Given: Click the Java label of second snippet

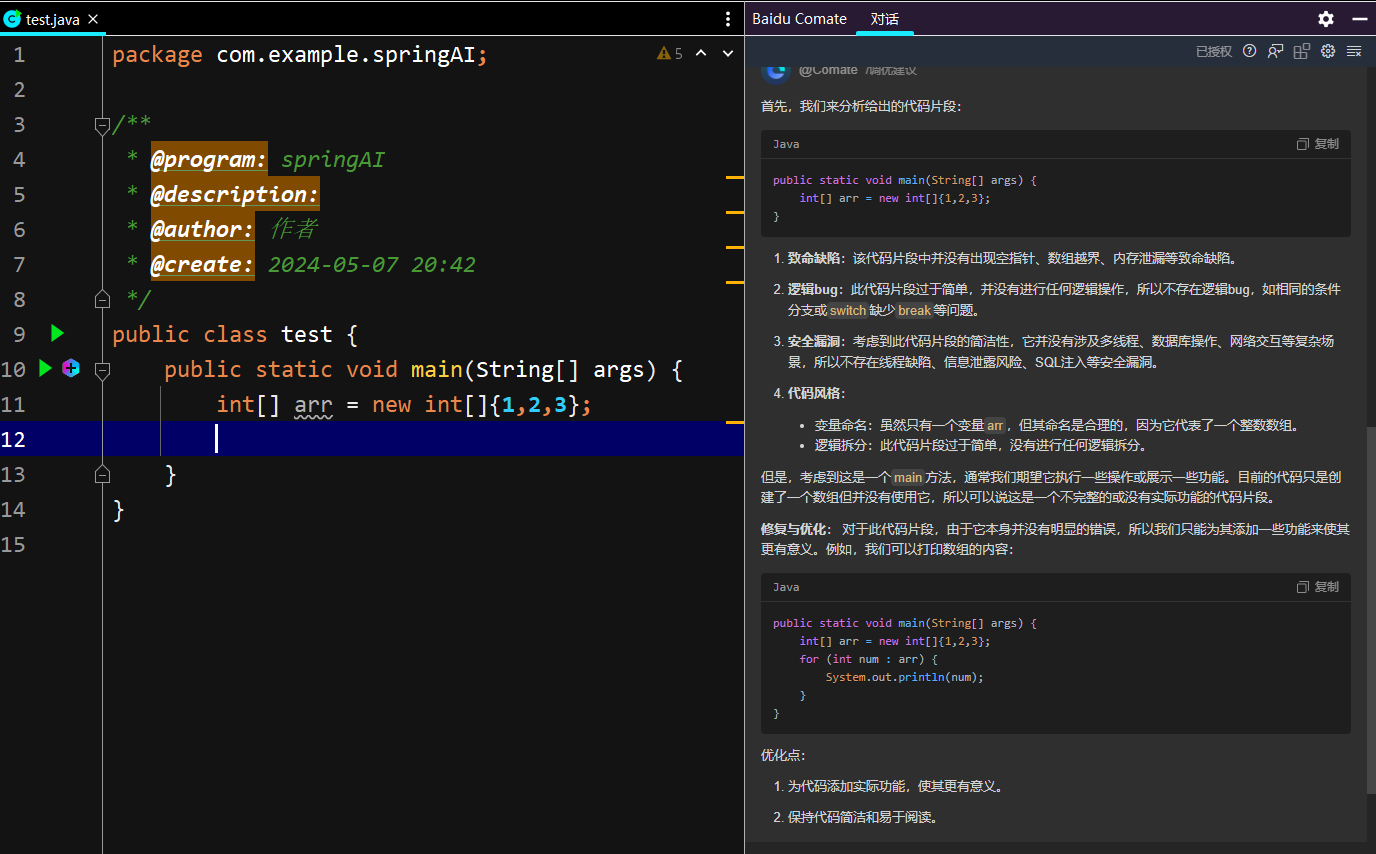Looking at the screenshot, I should 786,587.
